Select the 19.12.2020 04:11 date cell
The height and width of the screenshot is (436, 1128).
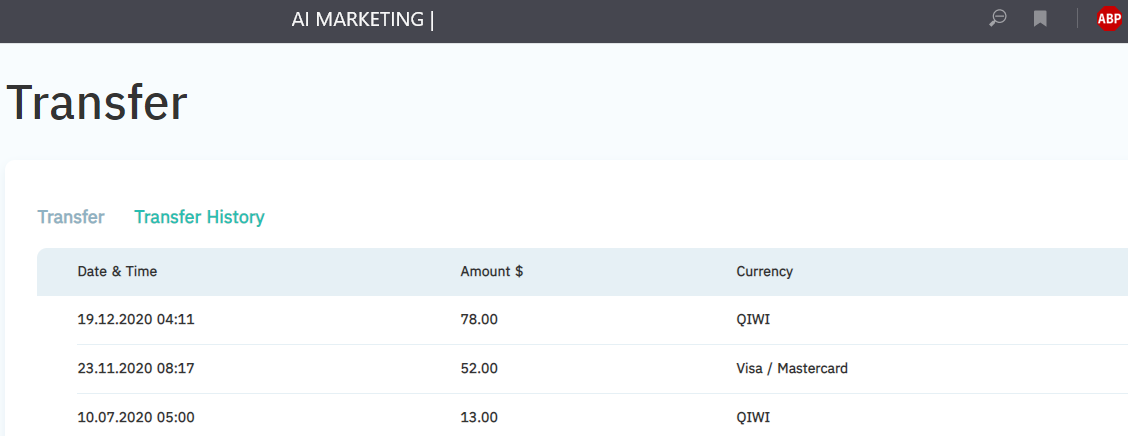pyautogui.click(x=135, y=320)
